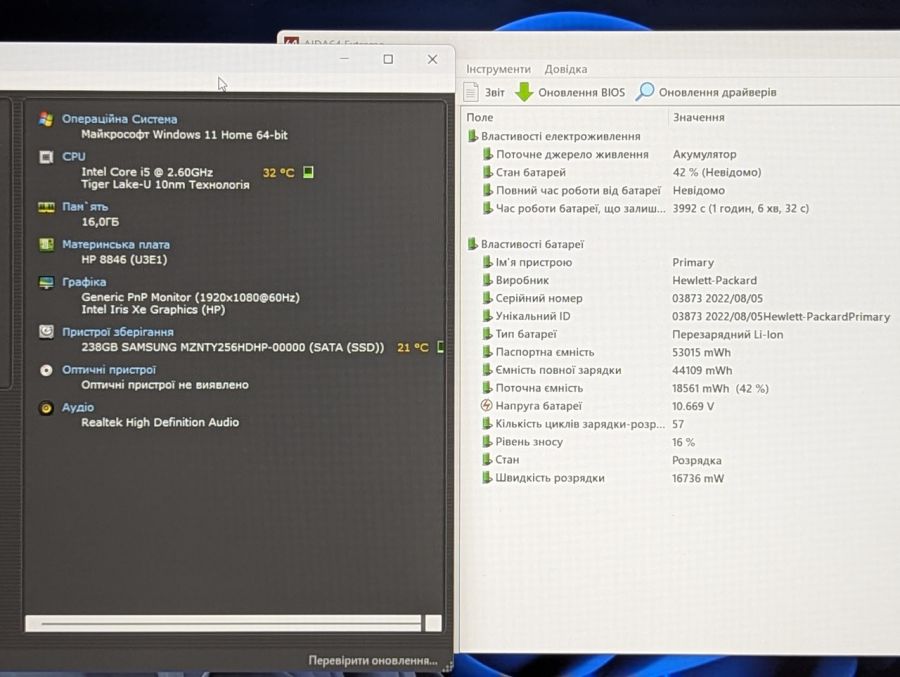
Task: Click the drive icon by Пристрої зберігання
Action: pyautogui.click(x=46, y=332)
